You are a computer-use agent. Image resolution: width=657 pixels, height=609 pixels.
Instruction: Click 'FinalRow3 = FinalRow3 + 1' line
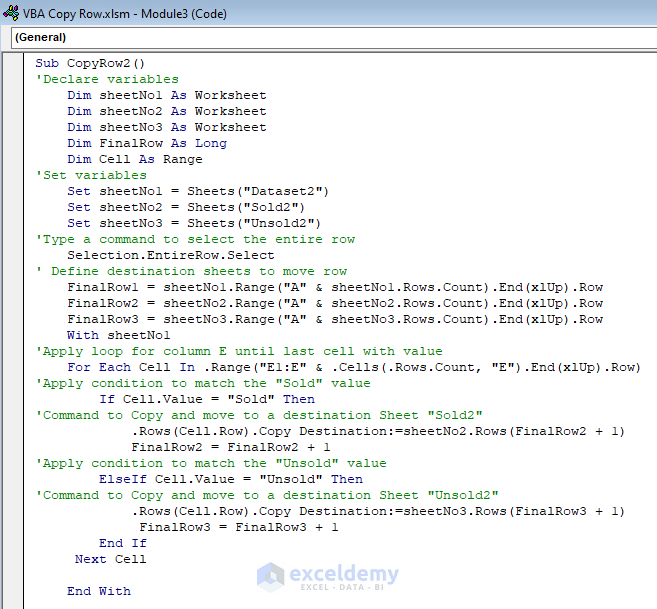[239, 527]
